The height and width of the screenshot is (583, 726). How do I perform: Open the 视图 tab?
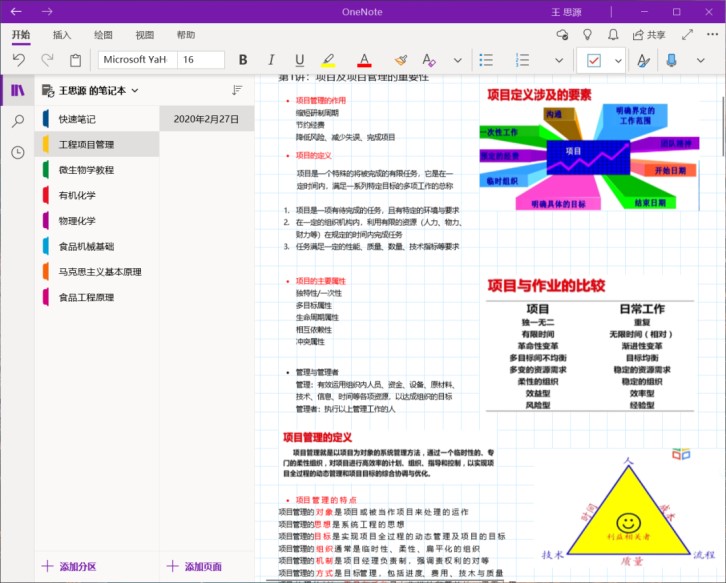(x=145, y=35)
